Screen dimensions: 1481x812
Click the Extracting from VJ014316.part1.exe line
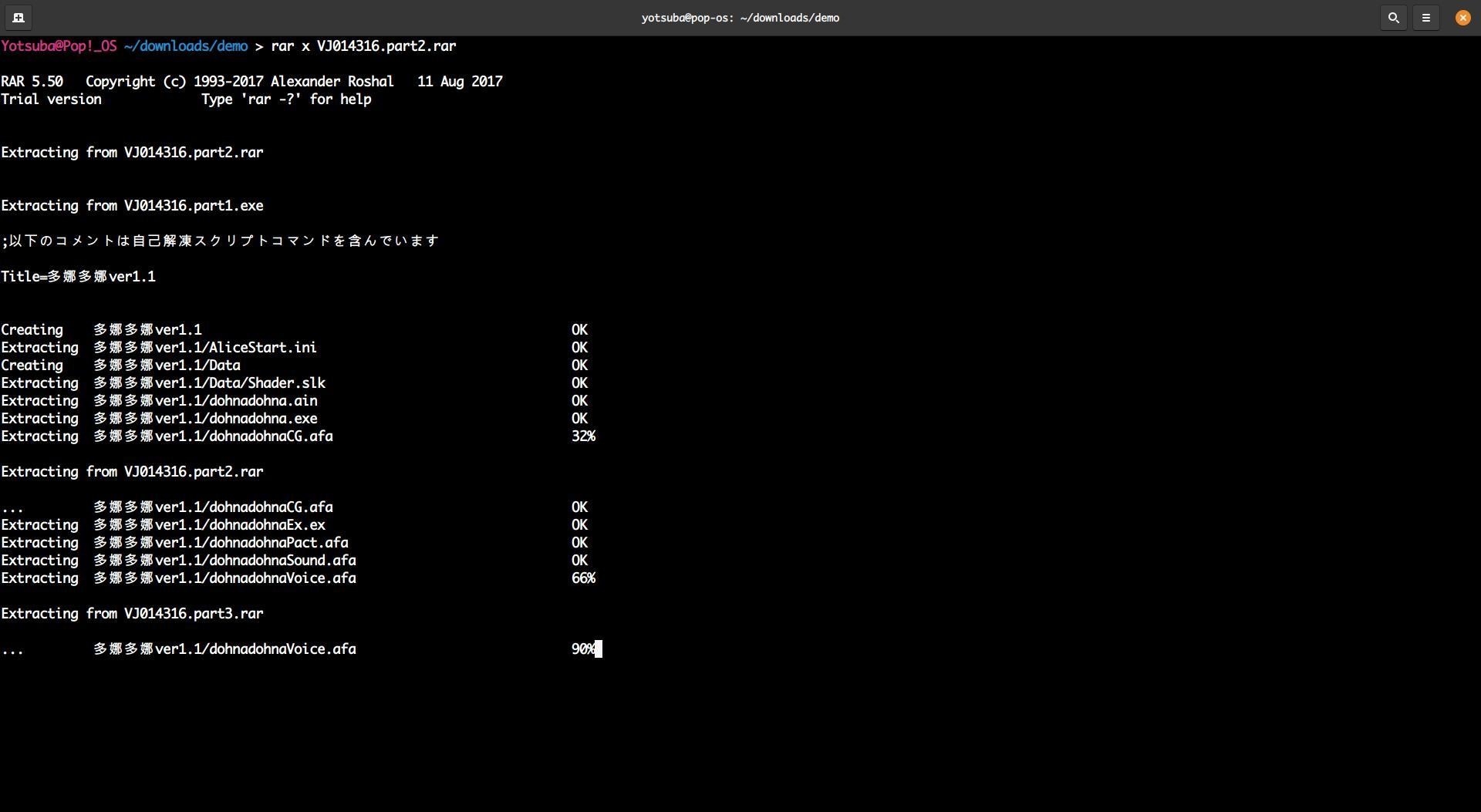tap(132, 206)
